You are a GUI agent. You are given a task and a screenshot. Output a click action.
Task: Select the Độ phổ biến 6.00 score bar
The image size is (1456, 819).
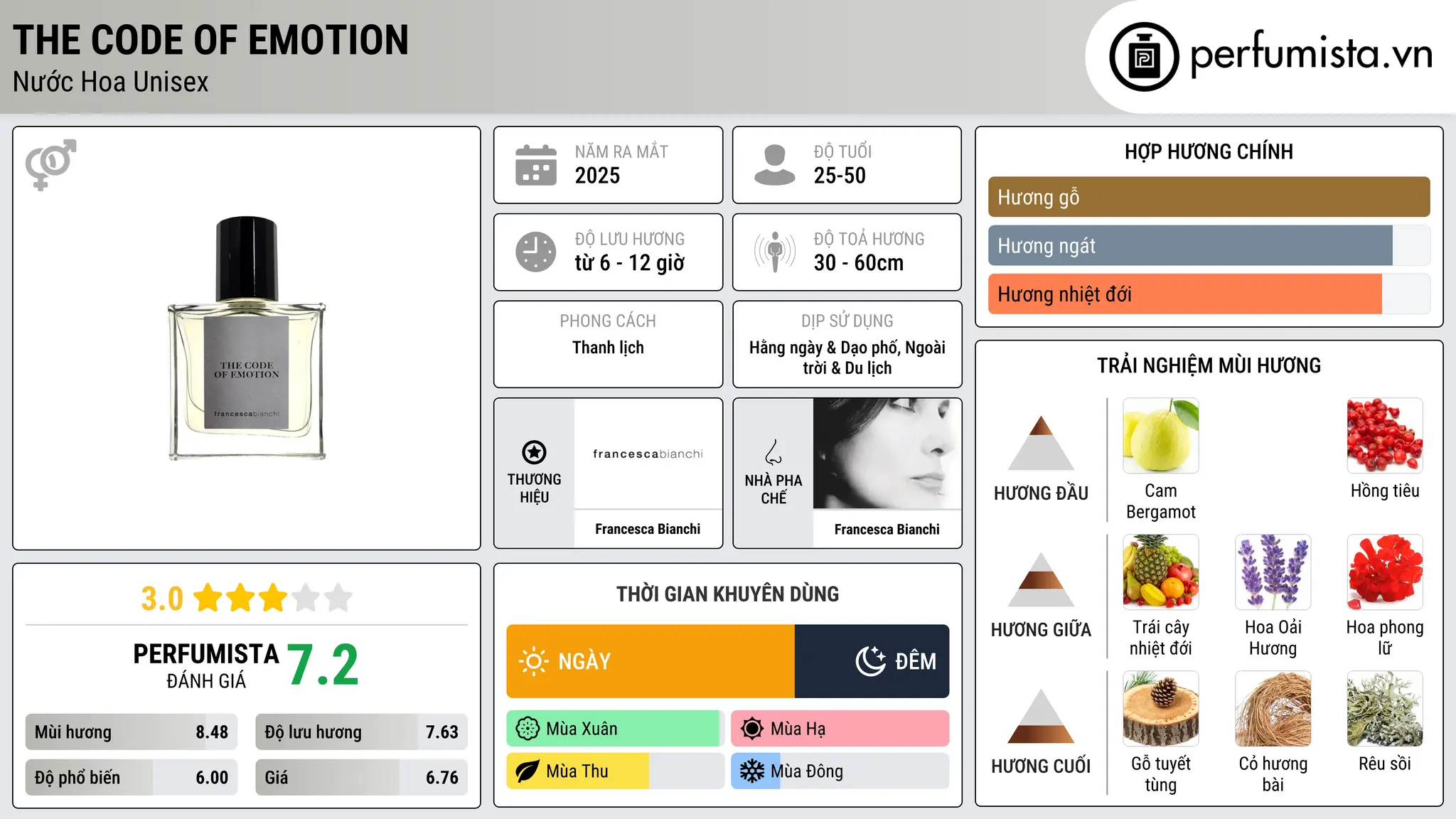[x=132, y=777]
